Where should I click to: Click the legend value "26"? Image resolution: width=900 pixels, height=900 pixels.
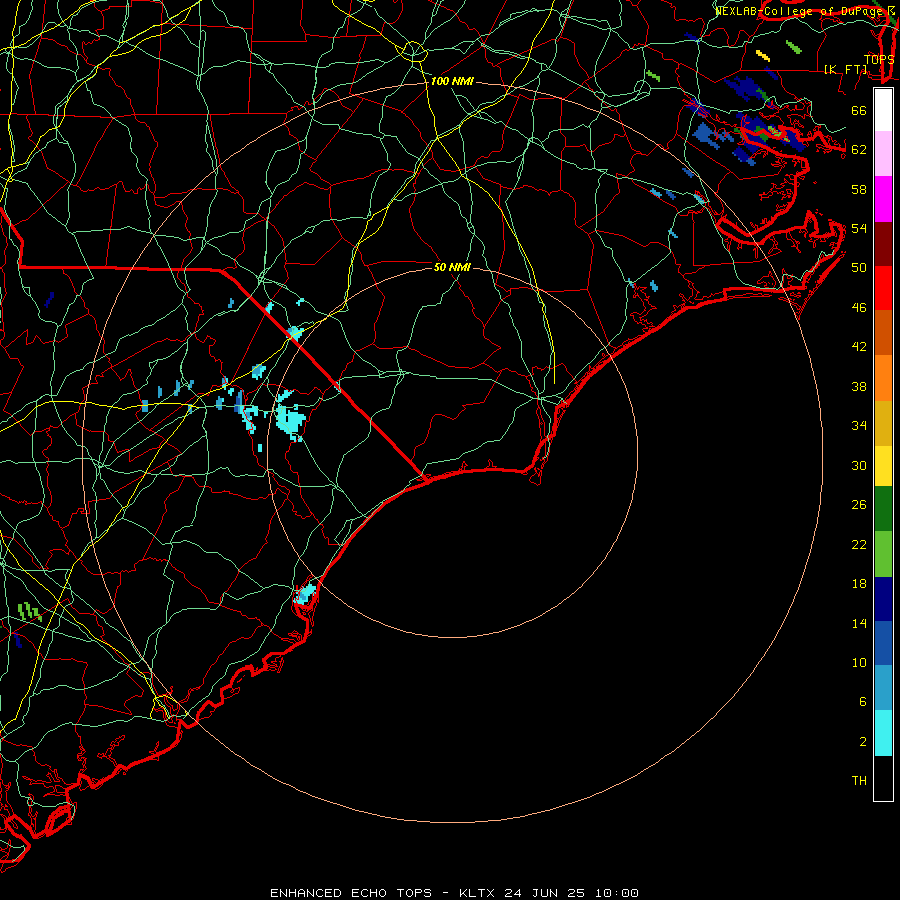pyautogui.click(x=859, y=505)
